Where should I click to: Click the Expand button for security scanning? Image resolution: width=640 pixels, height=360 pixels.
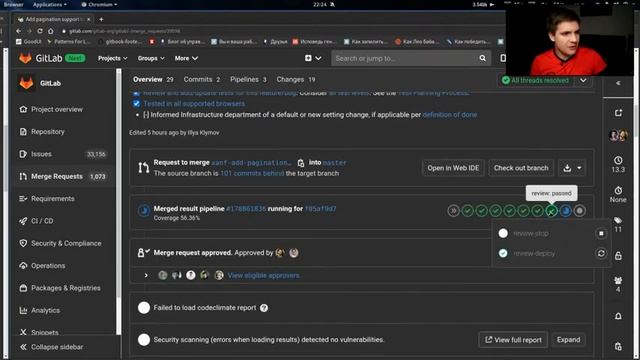click(x=568, y=340)
